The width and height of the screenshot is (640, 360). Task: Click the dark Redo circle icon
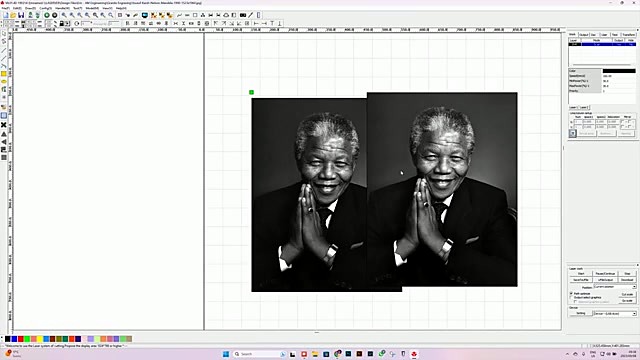[x=54, y=15]
